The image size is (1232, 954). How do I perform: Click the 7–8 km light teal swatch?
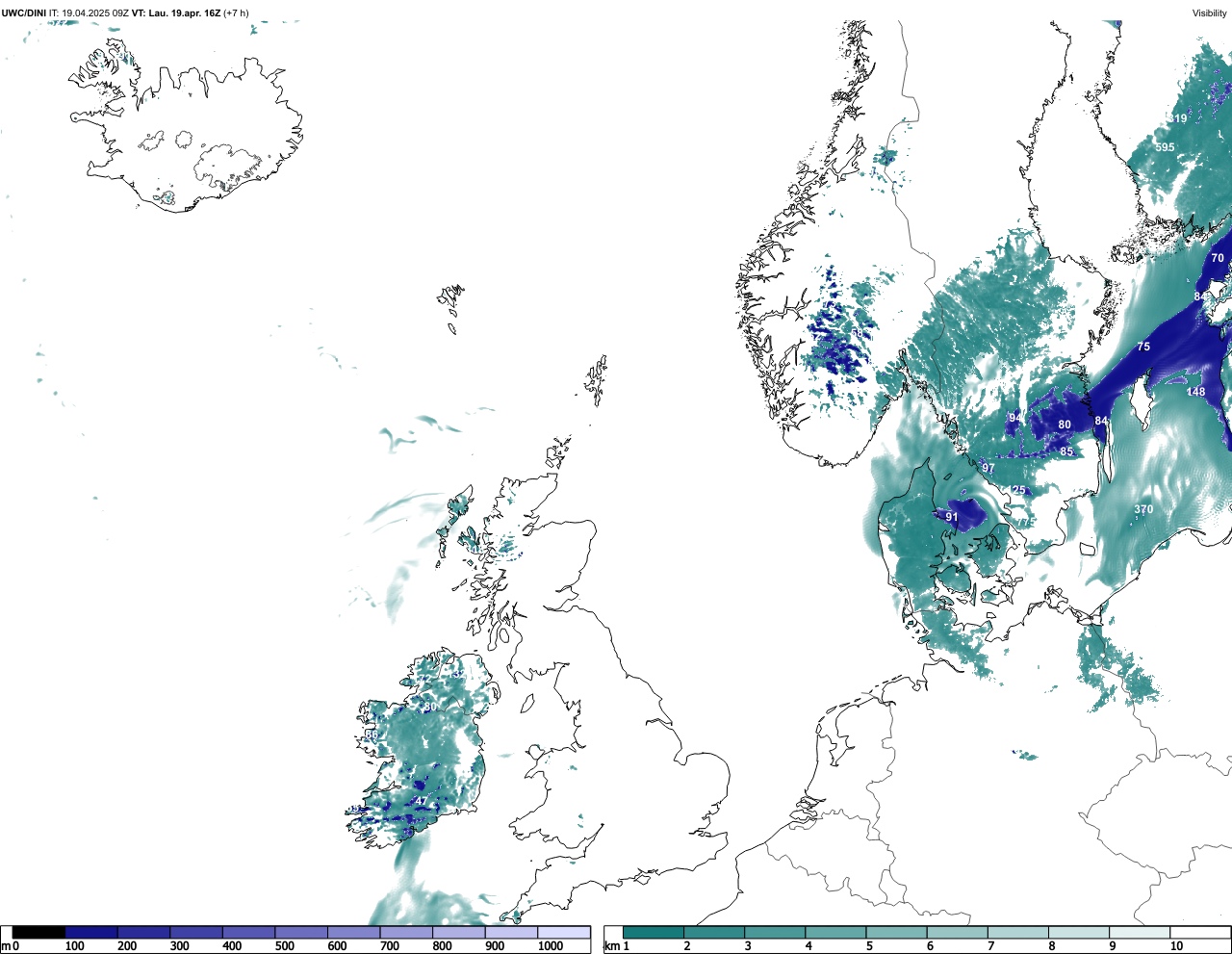point(1018,932)
